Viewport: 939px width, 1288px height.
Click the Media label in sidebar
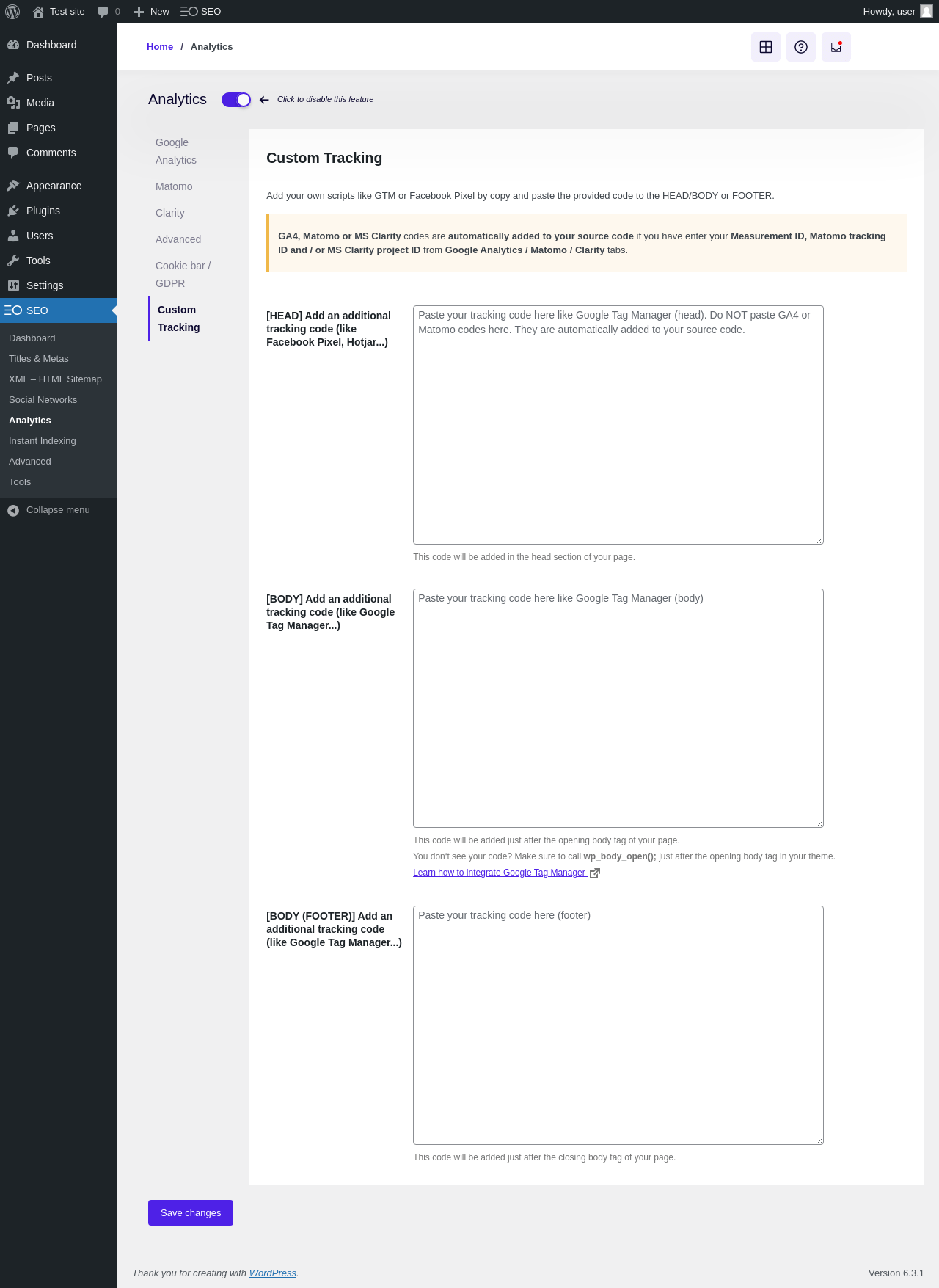point(40,103)
